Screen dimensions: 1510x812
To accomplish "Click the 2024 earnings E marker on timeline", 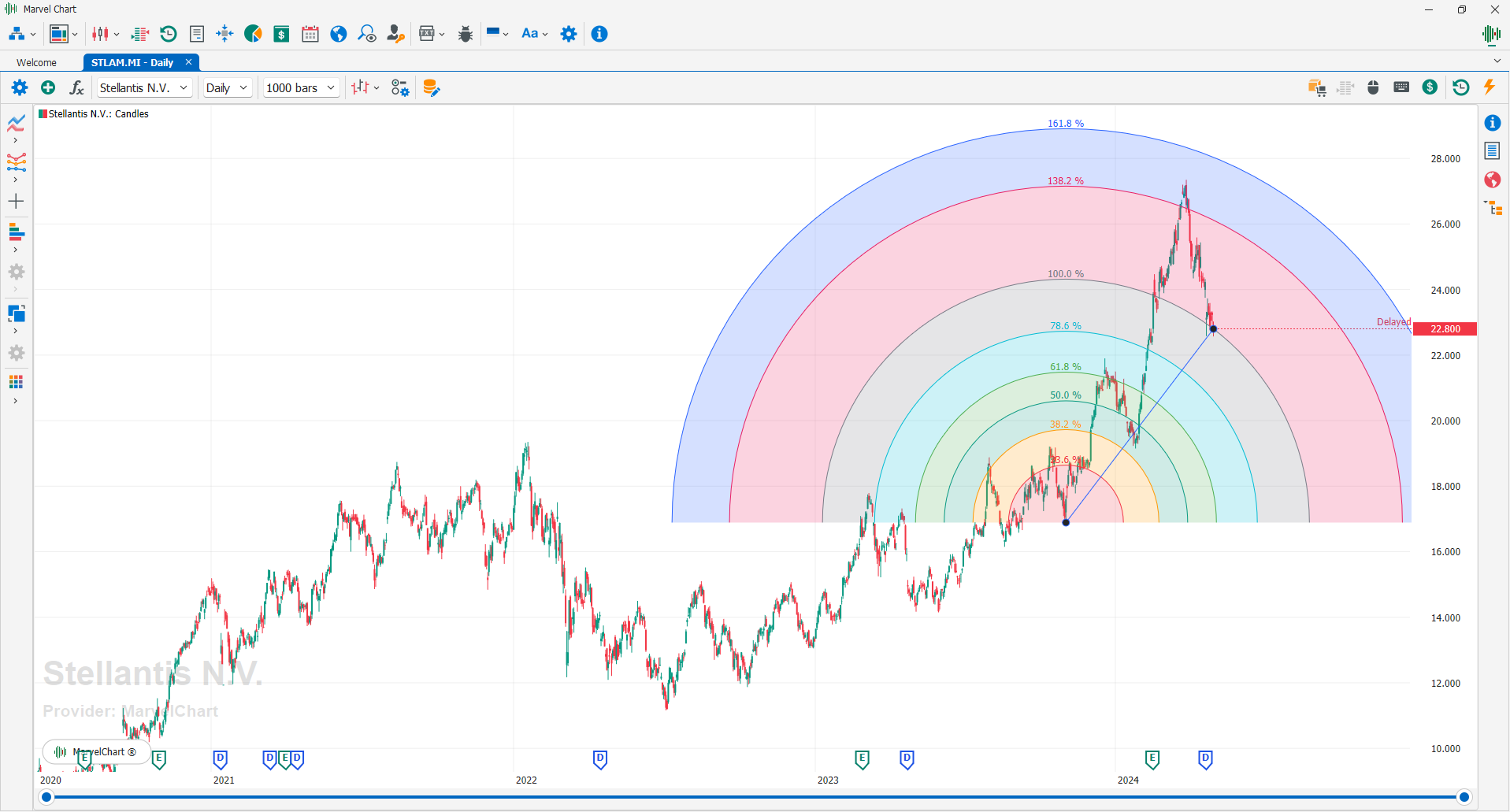I will (1152, 759).
